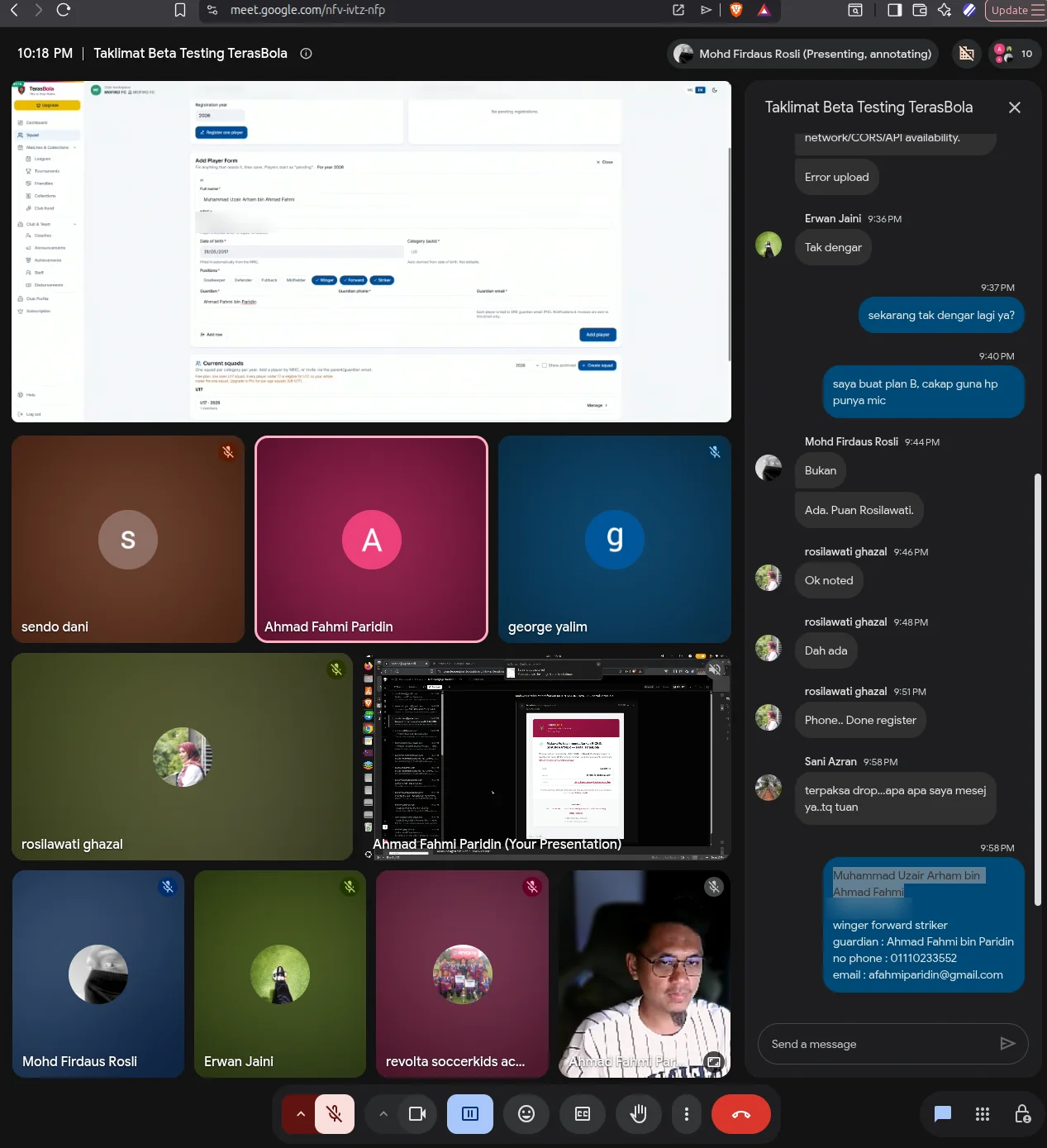The width and height of the screenshot is (1047, 1148).
Task: Reload the browser page
Action: coord(64,10)
